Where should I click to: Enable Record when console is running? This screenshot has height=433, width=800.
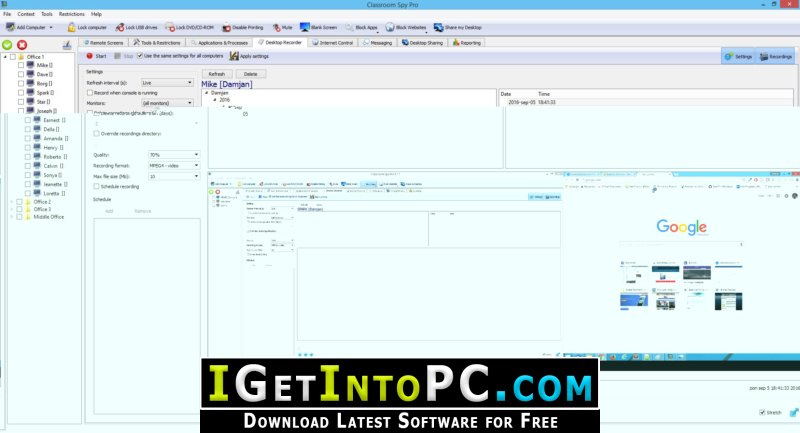(x=90, y=93)
